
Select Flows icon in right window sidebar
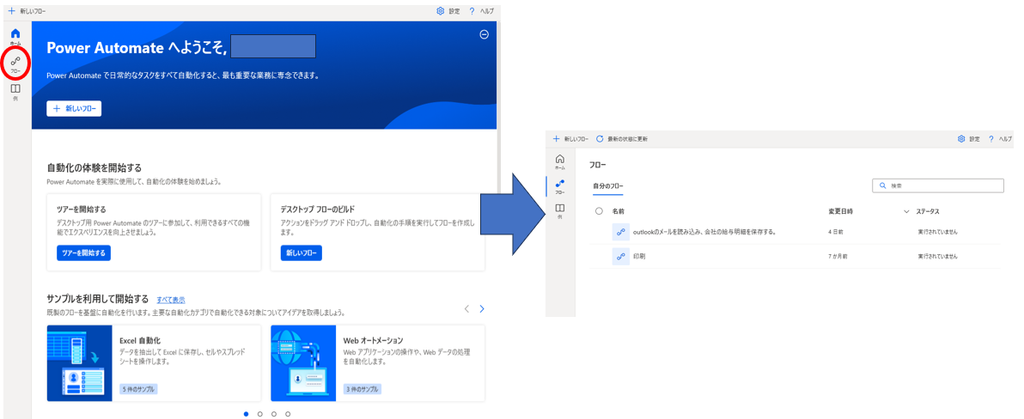[560, 186]
